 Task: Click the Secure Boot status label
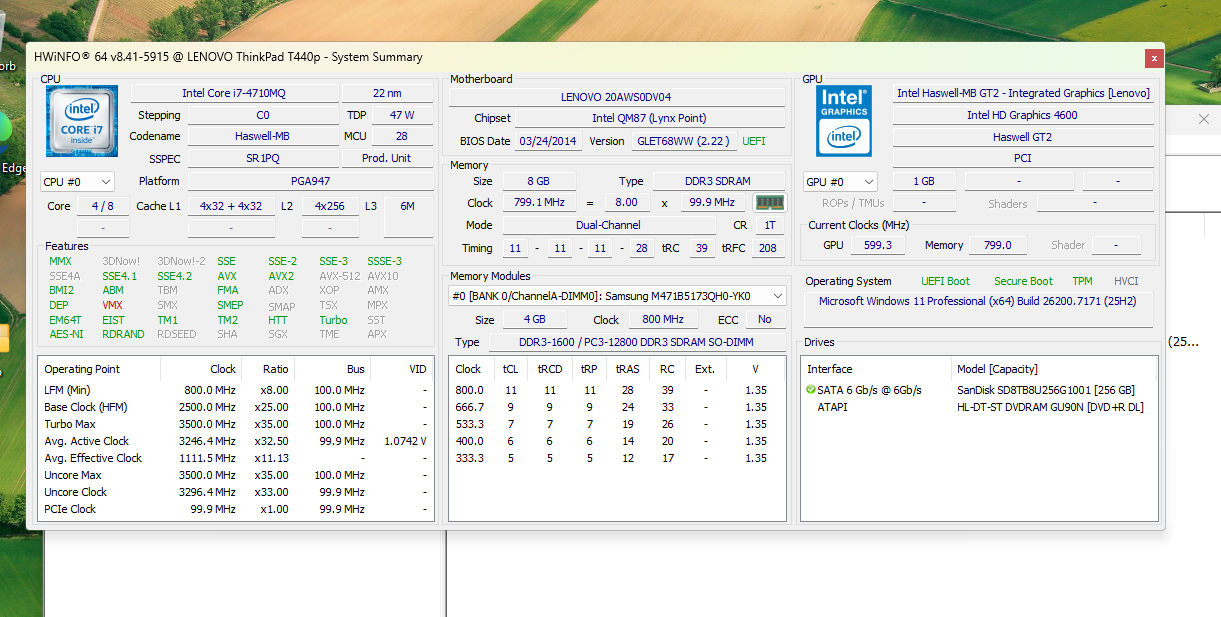point(1023,281)
